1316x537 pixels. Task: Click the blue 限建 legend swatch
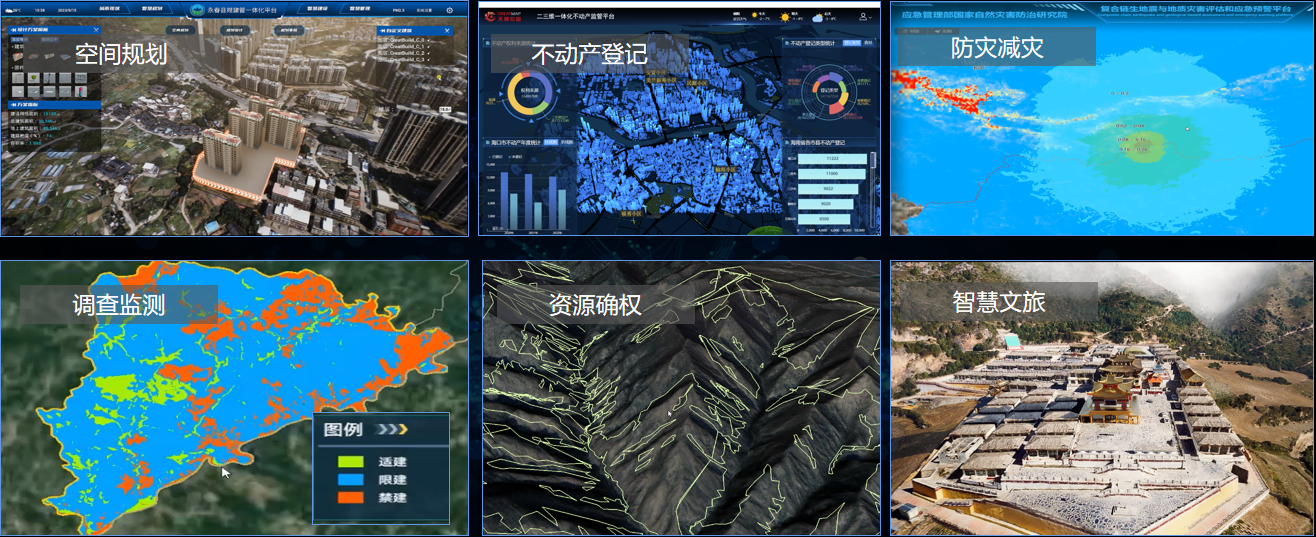(x=350, y=480)
